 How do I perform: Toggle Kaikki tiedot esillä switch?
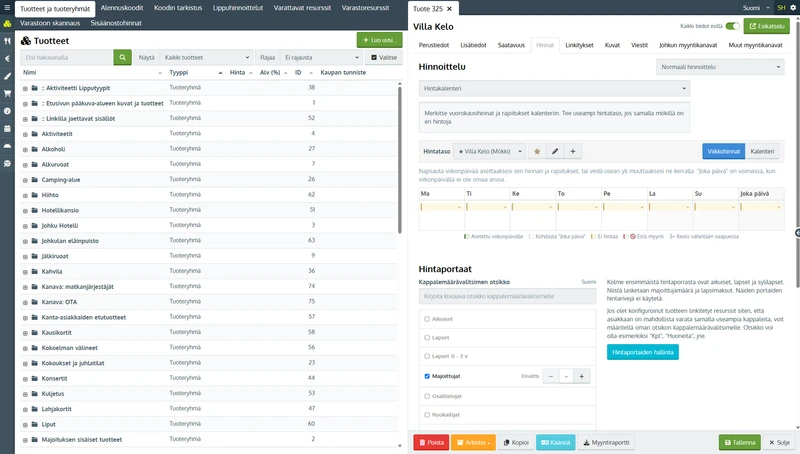click(x=733, y=26)
